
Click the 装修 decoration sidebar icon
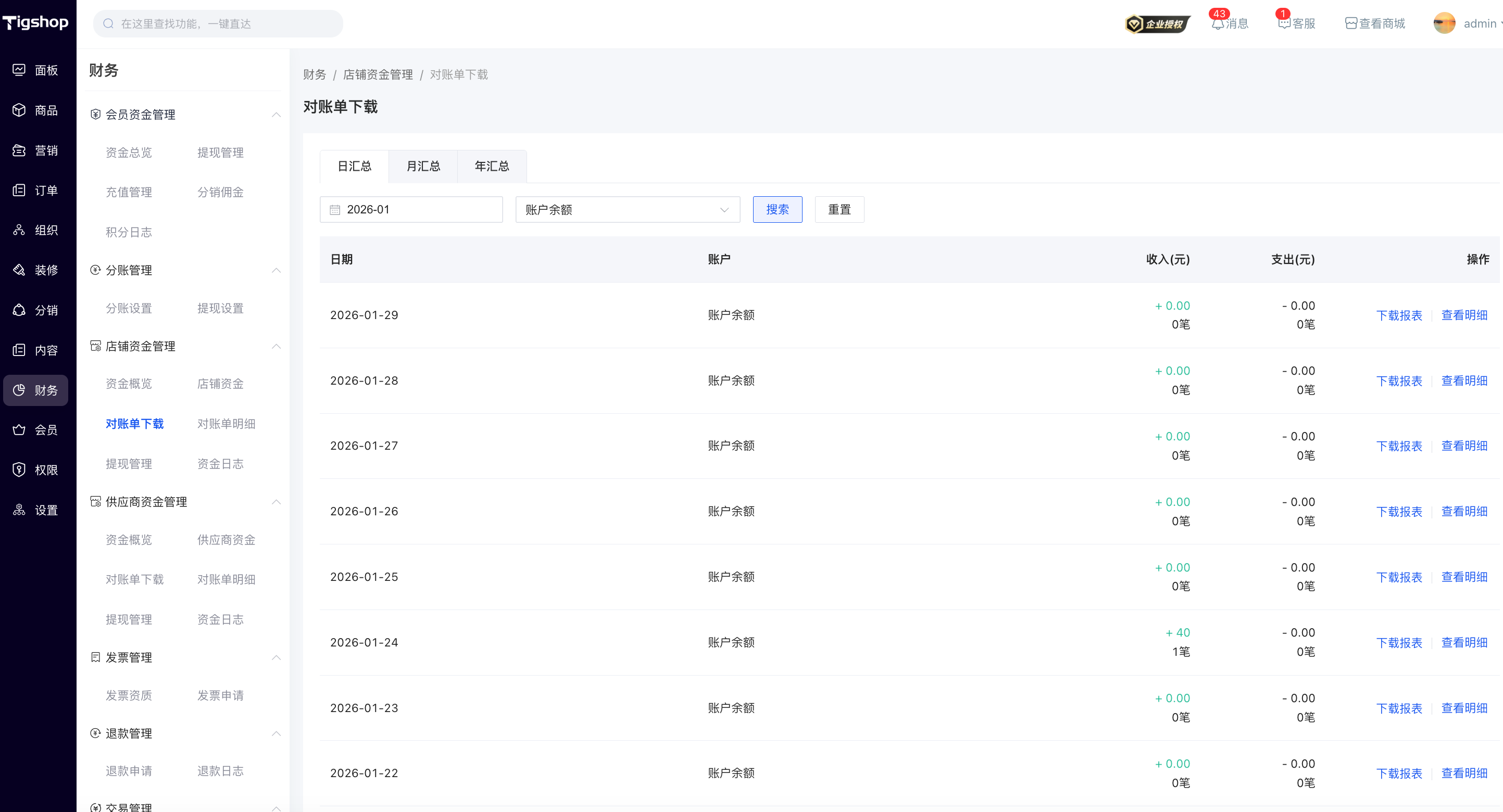click(x=19, y=270)
